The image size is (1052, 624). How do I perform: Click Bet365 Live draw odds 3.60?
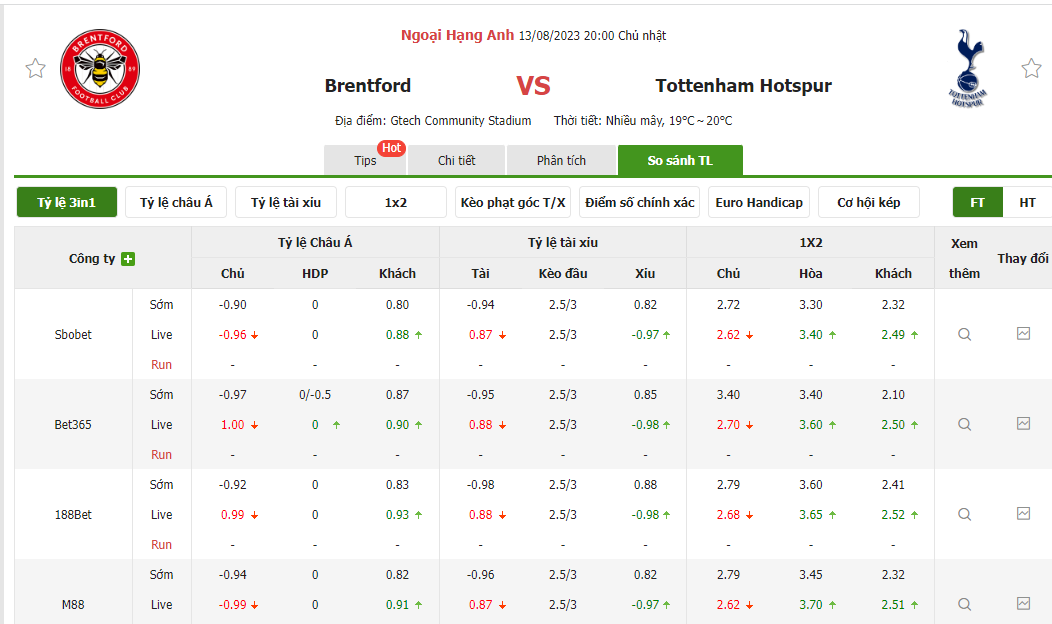point(810,424)
